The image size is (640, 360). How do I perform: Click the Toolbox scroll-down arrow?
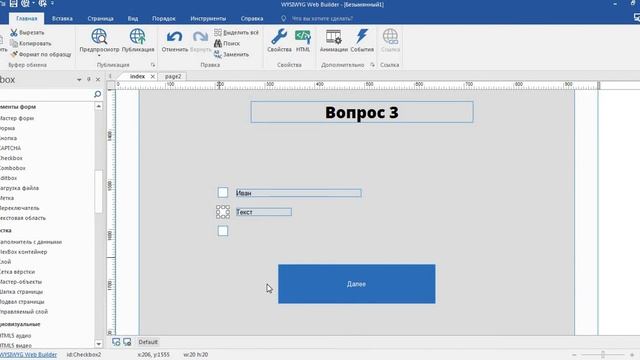pos(98,344)
